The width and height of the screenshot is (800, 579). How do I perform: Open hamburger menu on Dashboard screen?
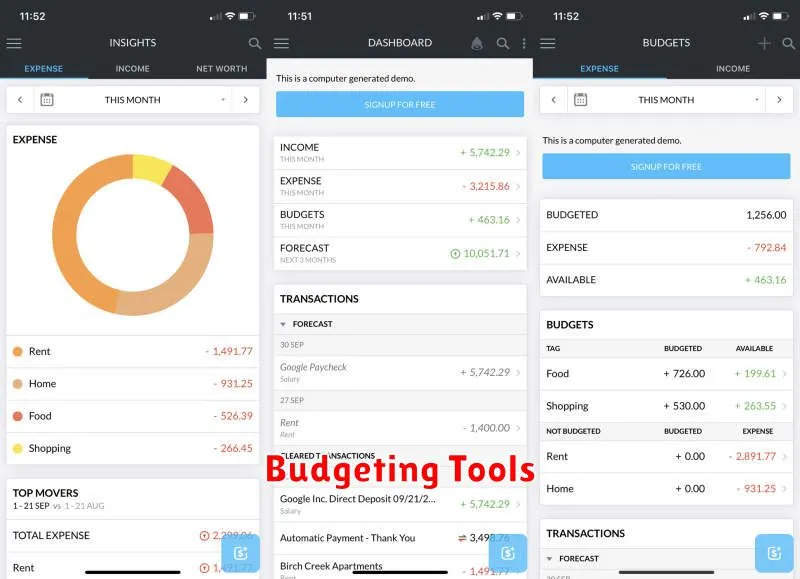(281, 43)
